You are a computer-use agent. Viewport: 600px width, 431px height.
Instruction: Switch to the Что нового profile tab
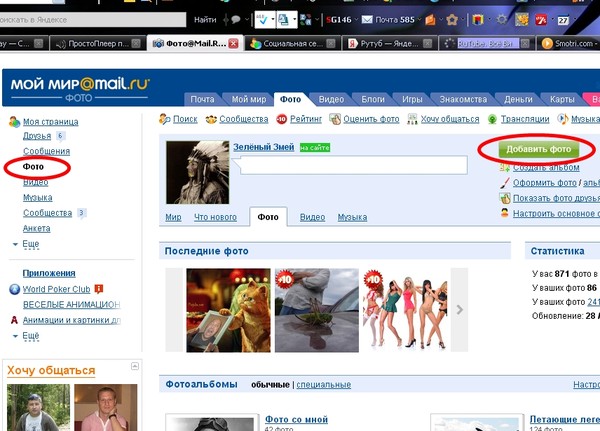click(x=215, y=217)
